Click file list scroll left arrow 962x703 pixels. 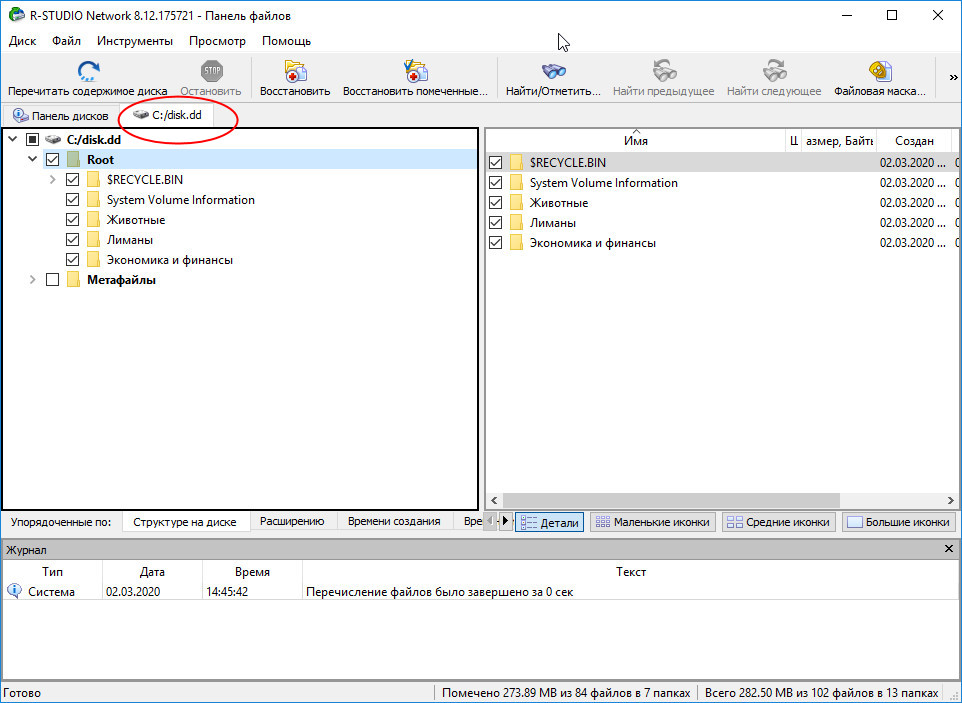click(x=494, y=500)
